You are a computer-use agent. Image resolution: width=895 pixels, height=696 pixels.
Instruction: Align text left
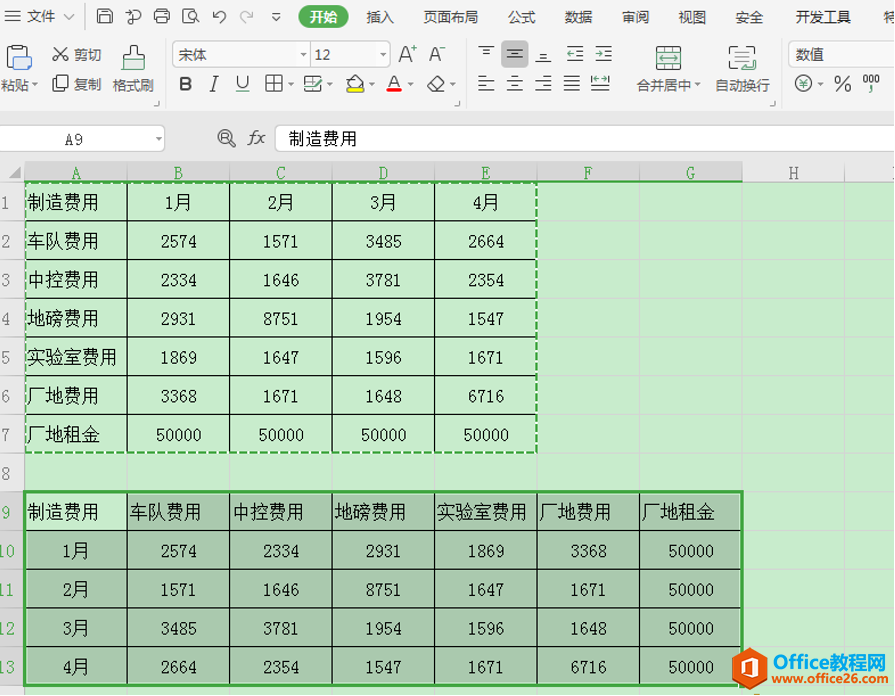(x=486, y=84)
